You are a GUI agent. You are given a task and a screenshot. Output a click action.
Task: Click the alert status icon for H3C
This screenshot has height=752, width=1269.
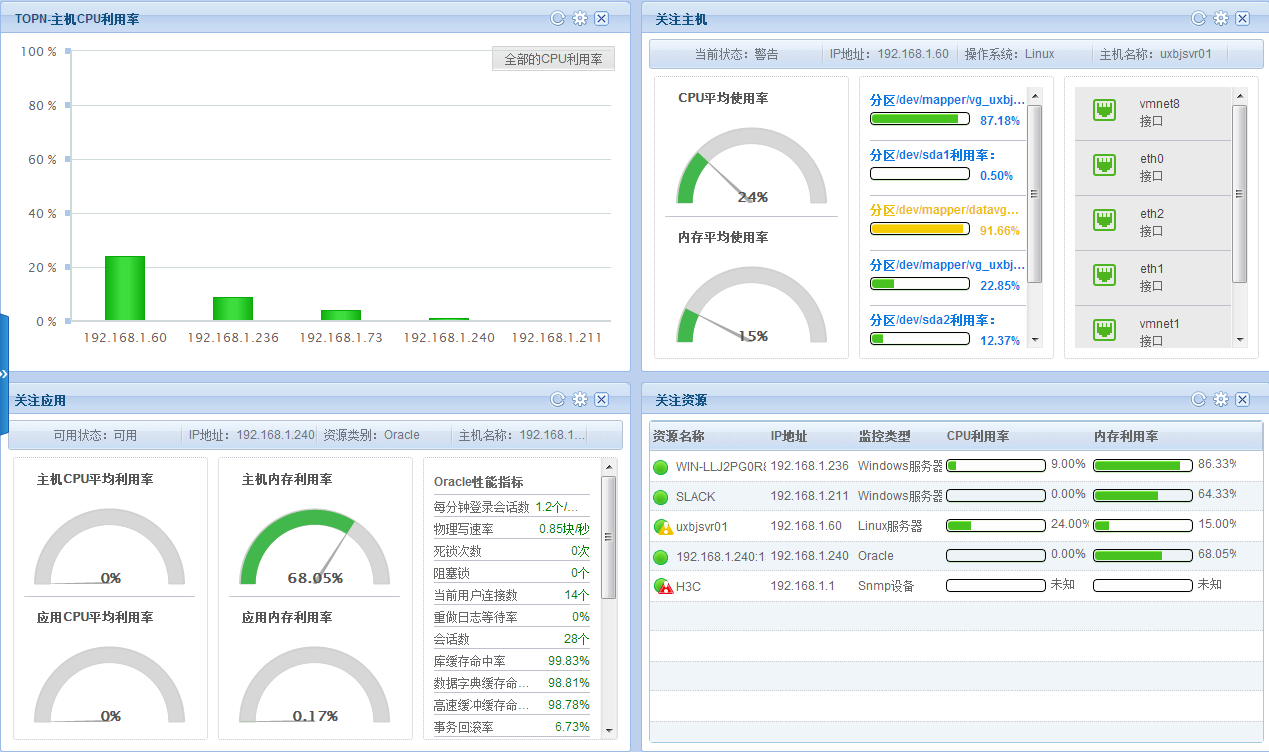click(661, 586)
